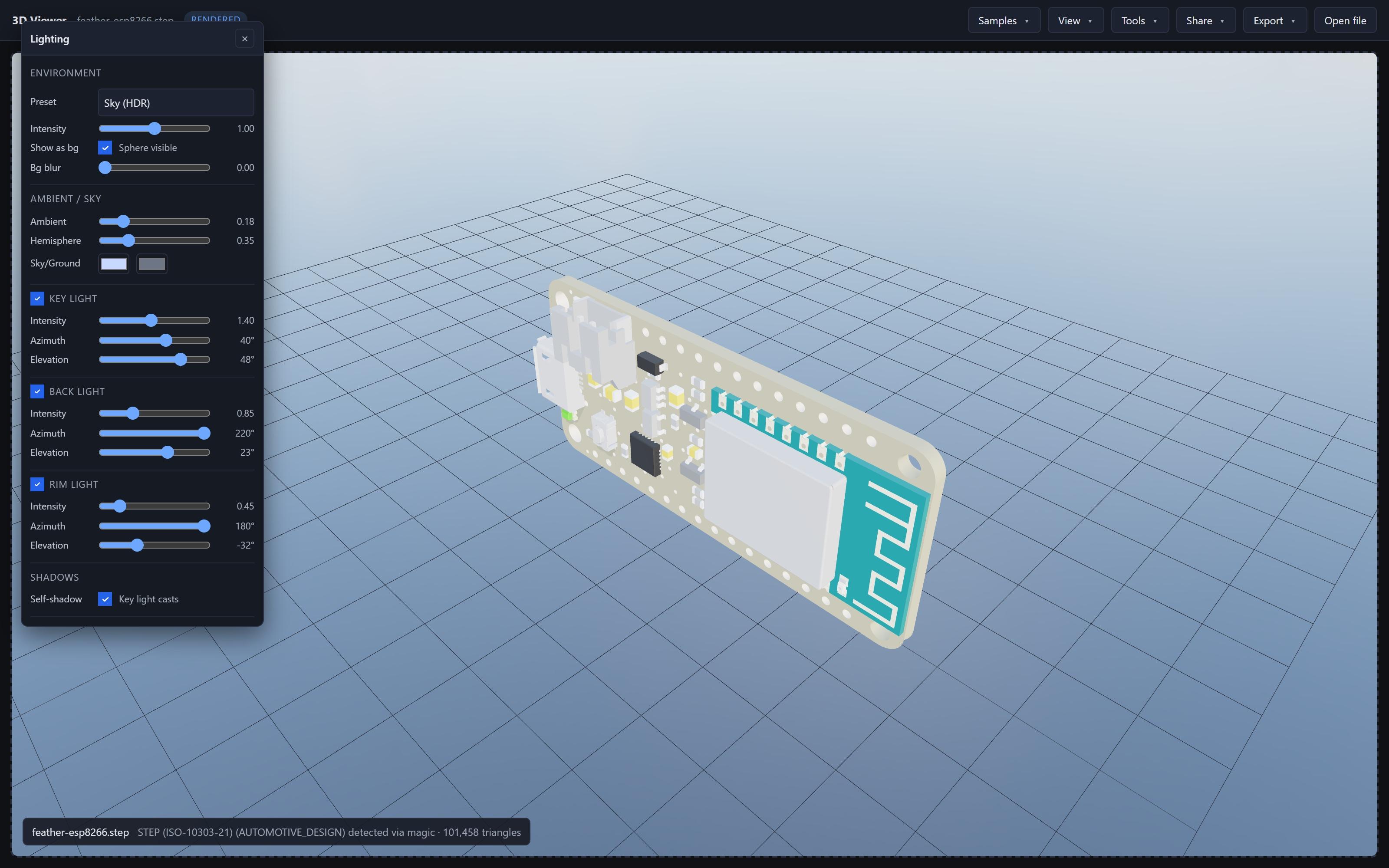Open the Export menu

(1275, 21)
